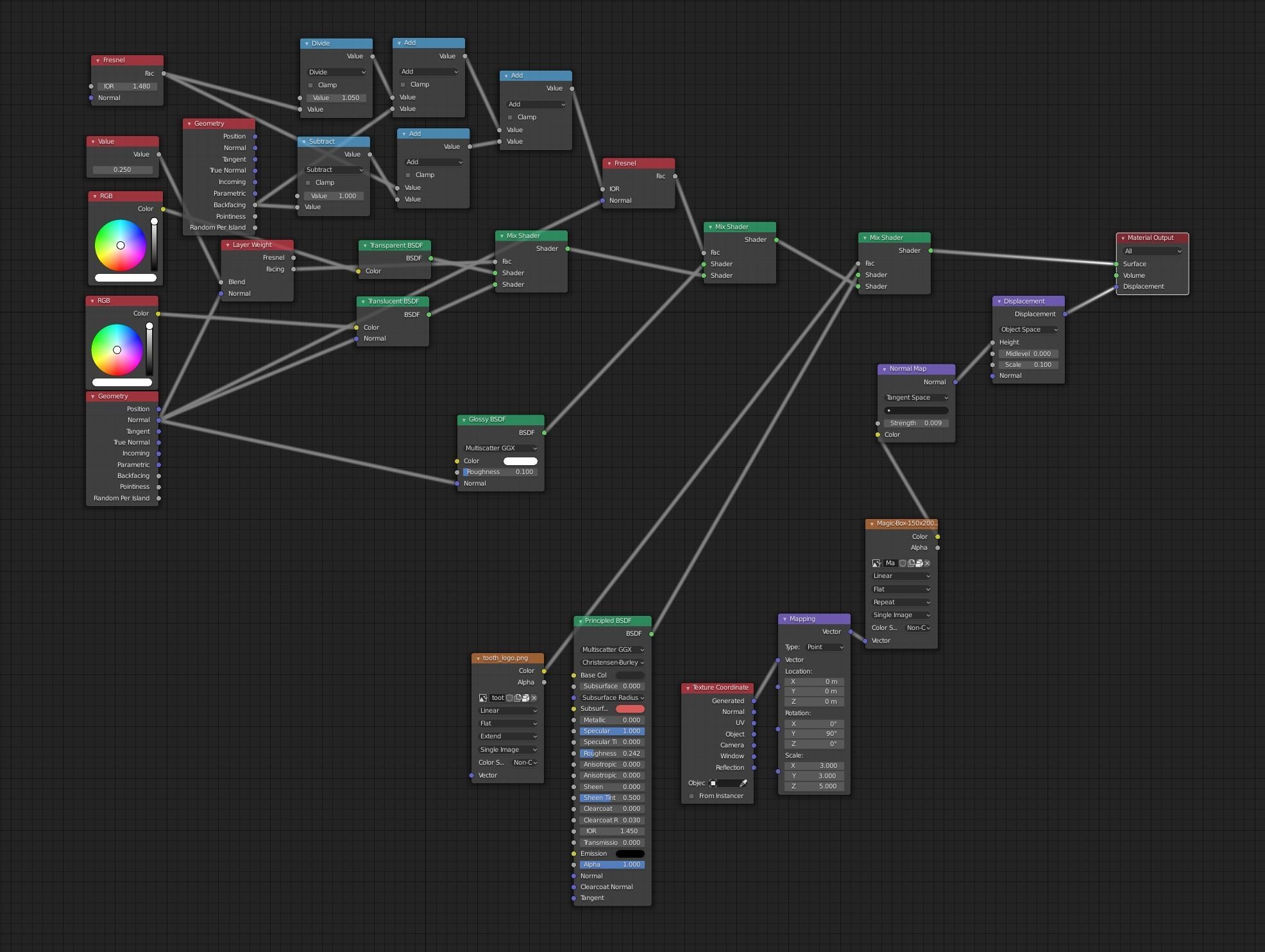Image resolution: width=1265 pixels, height=952 pixels.
Task: Browse image datablock in Magic-Box node
Action: pyautogui.click(x=876, y=563)
